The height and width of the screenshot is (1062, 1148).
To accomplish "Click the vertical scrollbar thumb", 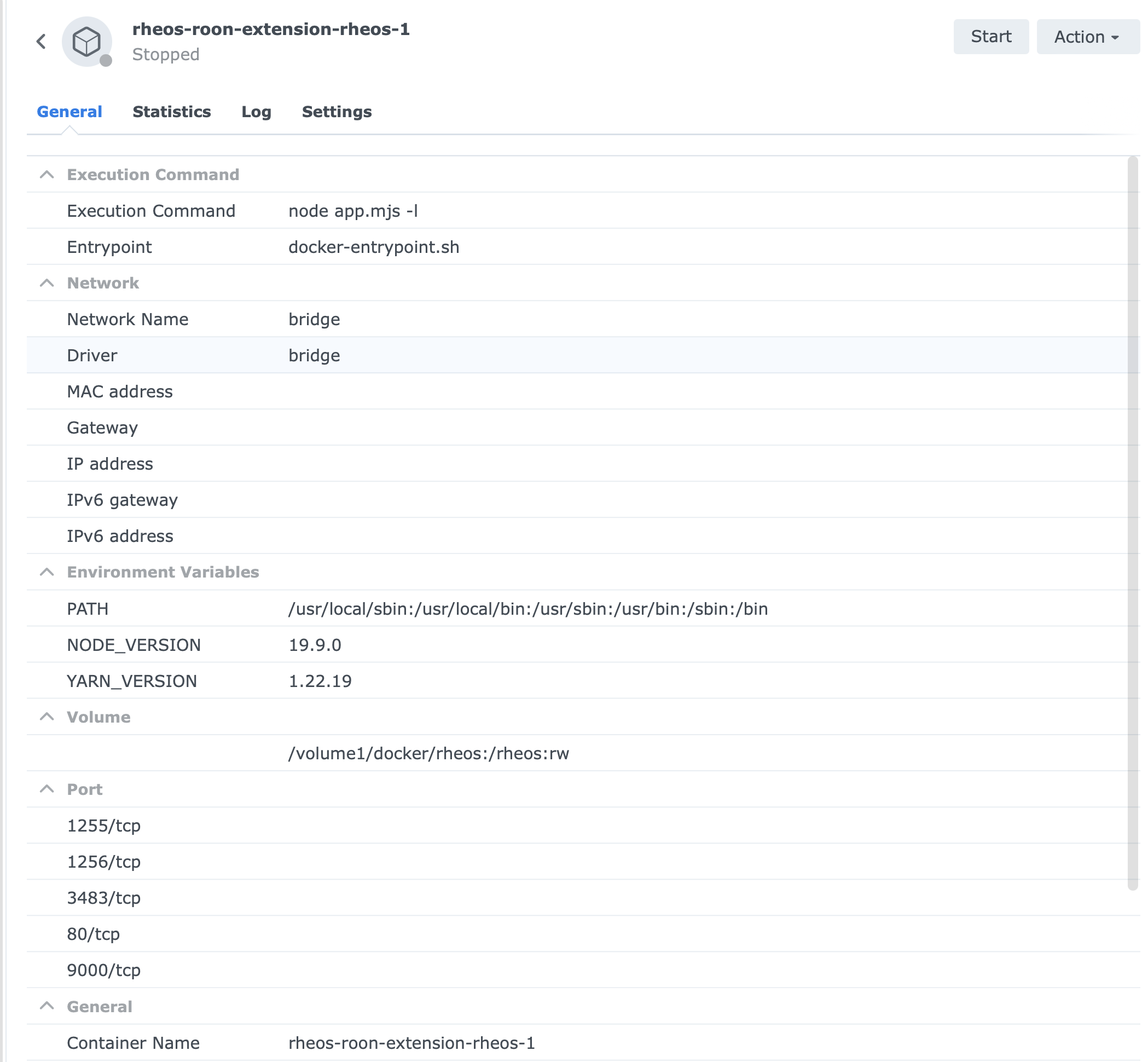I will 1133,523.
